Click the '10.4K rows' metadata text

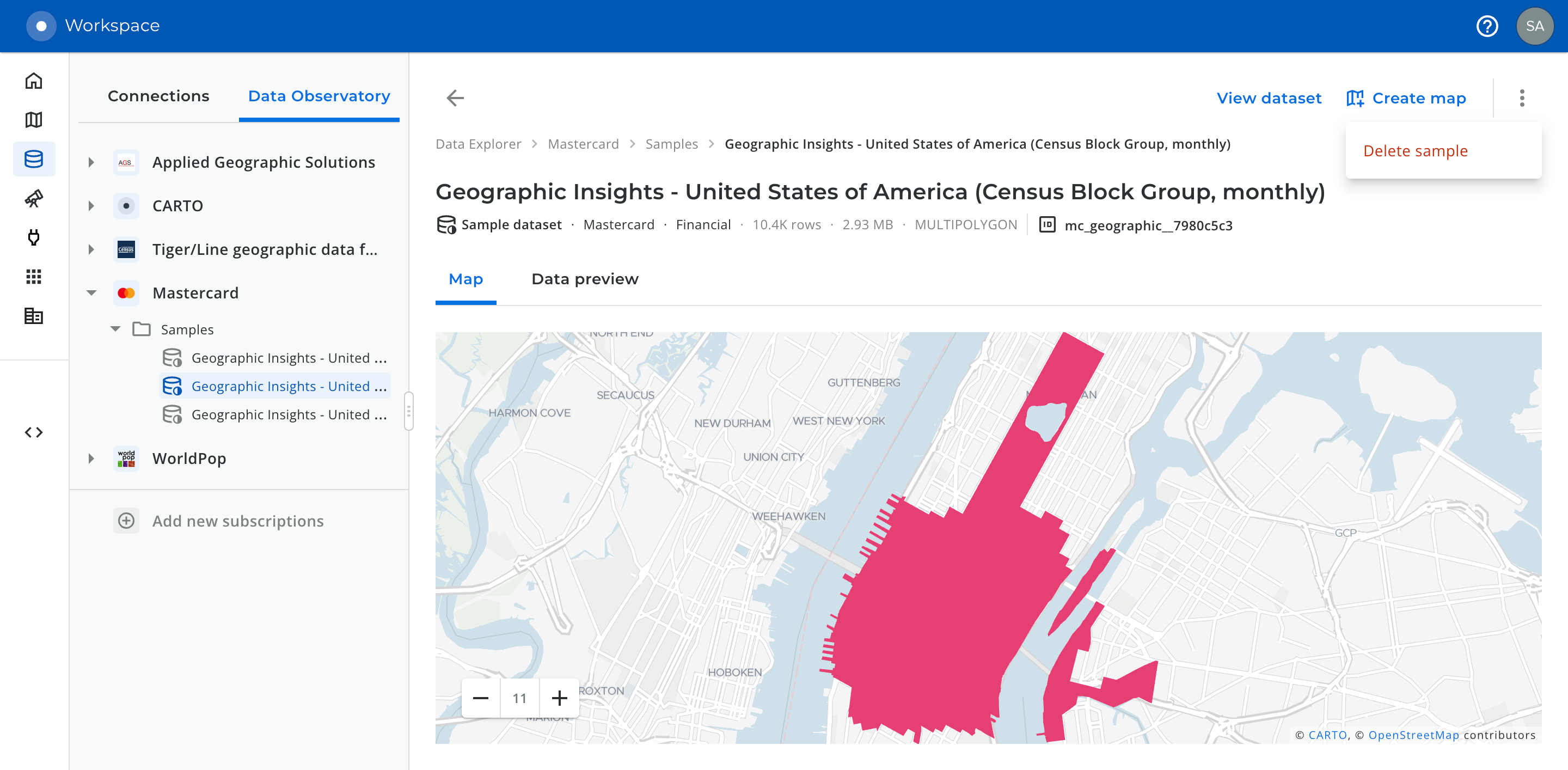[786, 224]
